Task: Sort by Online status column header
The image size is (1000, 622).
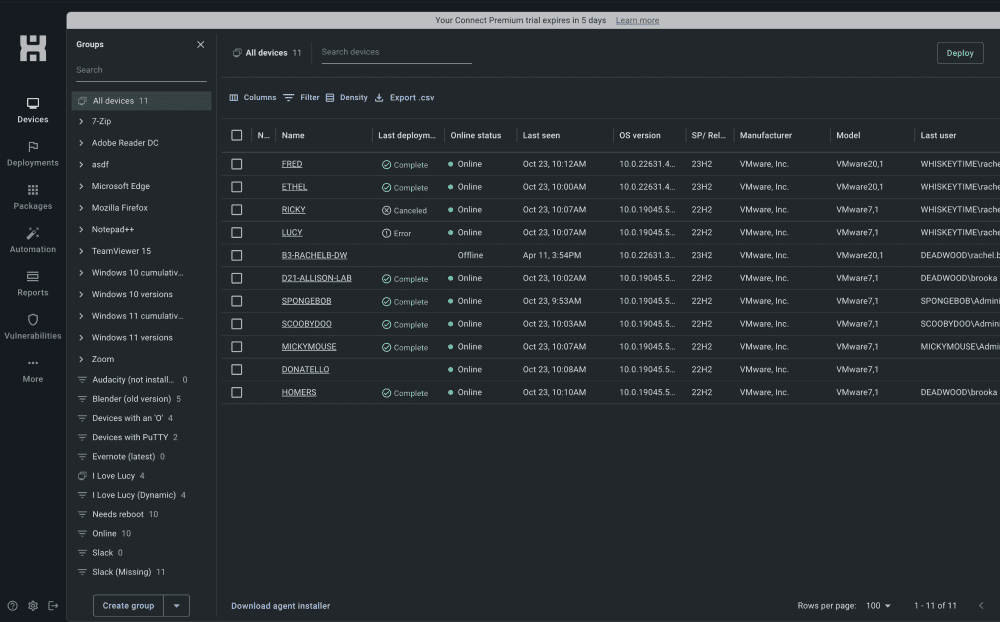Action: [x=476, y=135]
